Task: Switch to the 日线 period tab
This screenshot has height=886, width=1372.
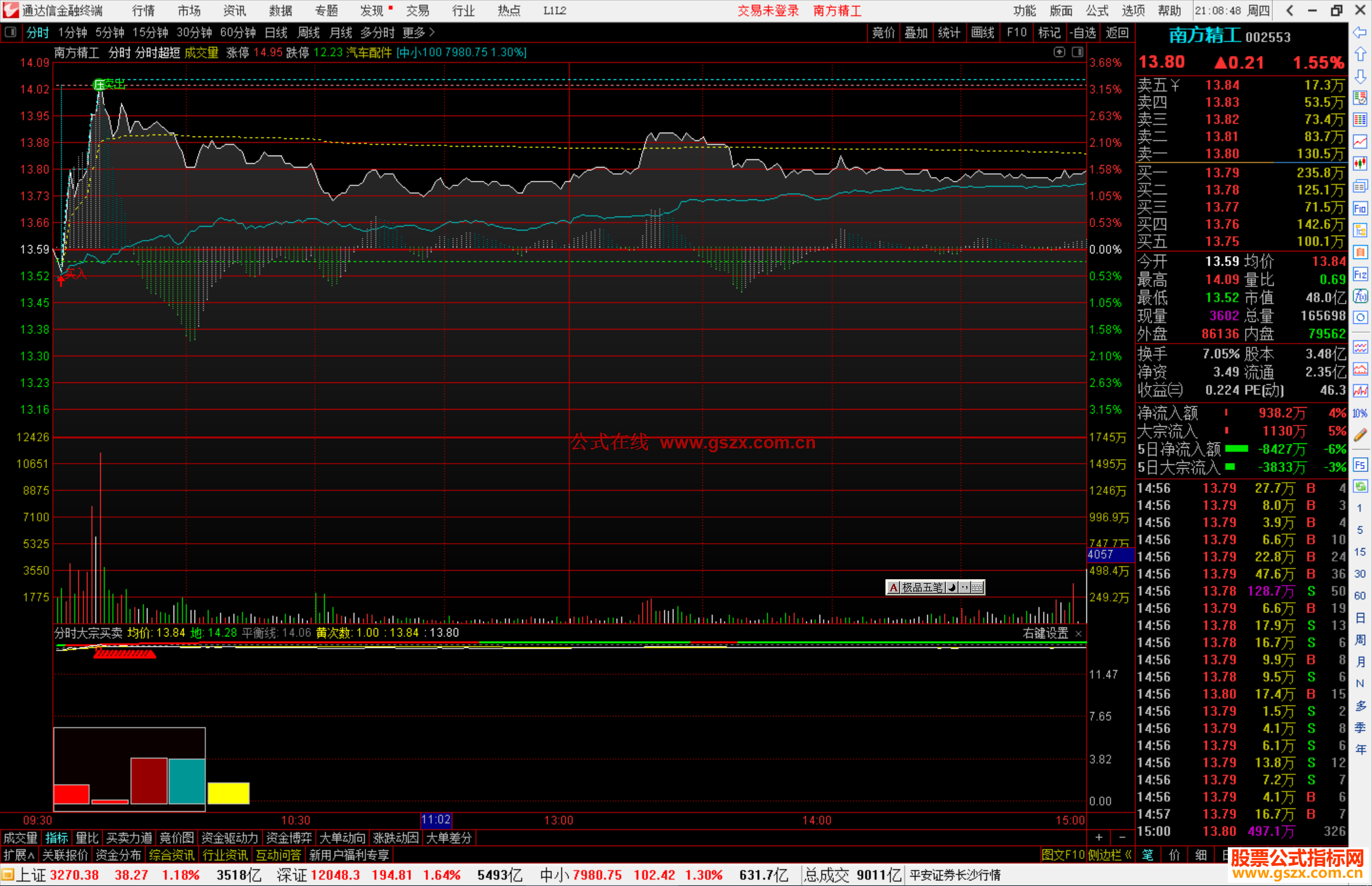Action: click(276, 32)
